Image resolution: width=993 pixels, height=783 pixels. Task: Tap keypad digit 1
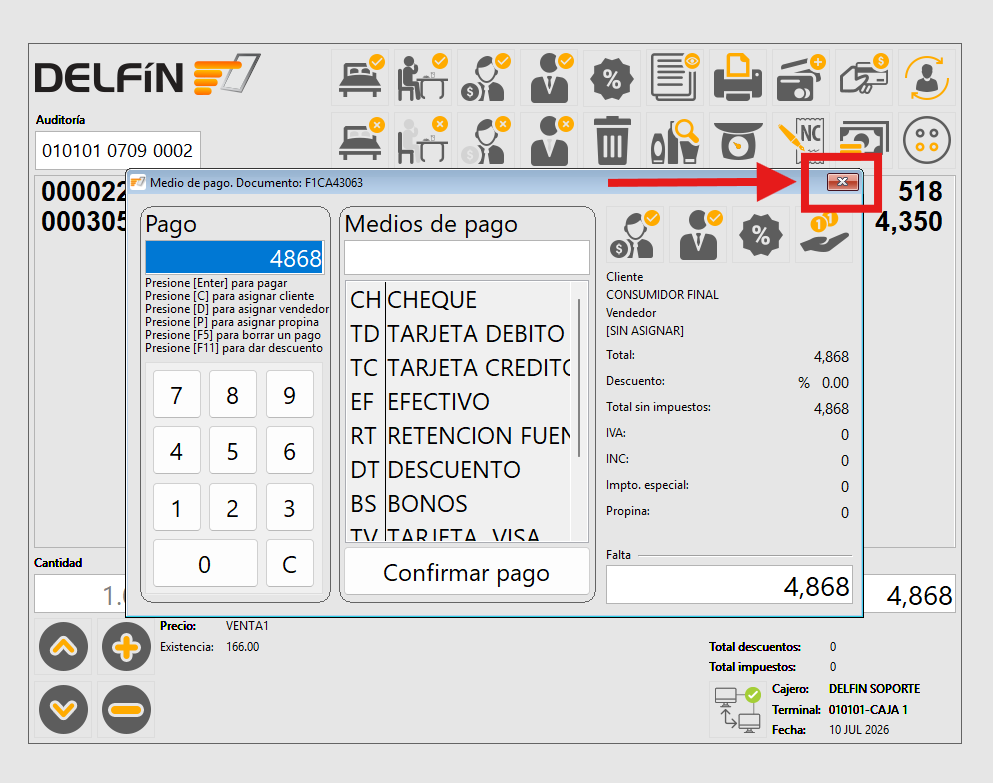pos(177,507)
